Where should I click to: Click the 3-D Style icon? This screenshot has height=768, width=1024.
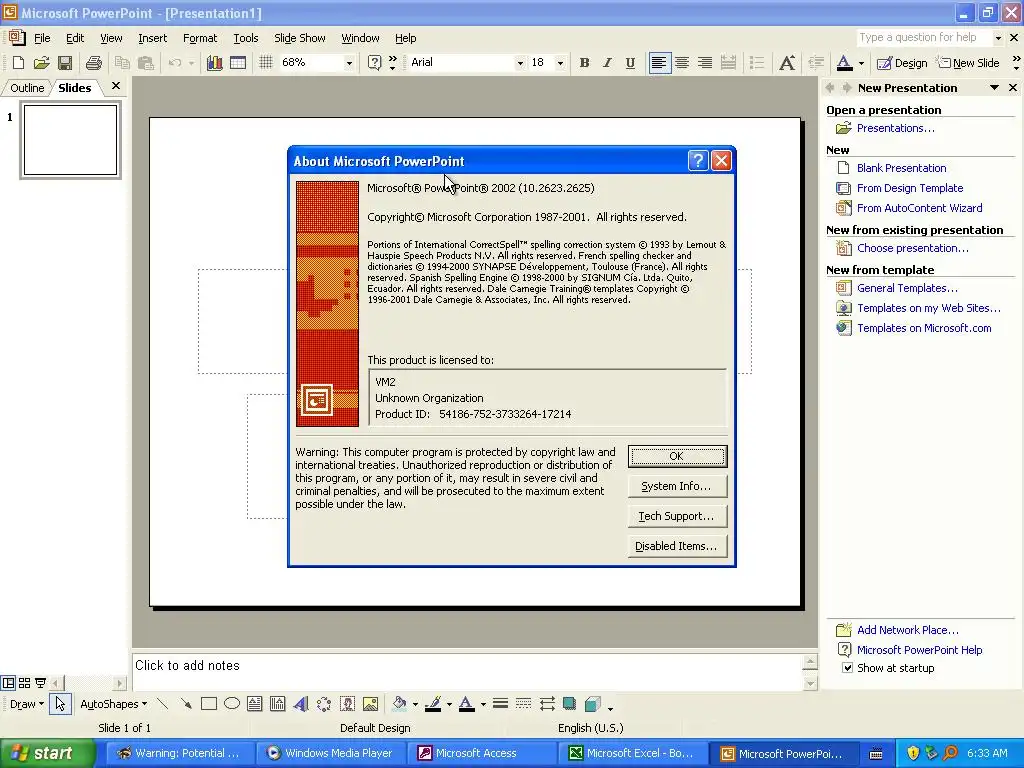point(592,704)
